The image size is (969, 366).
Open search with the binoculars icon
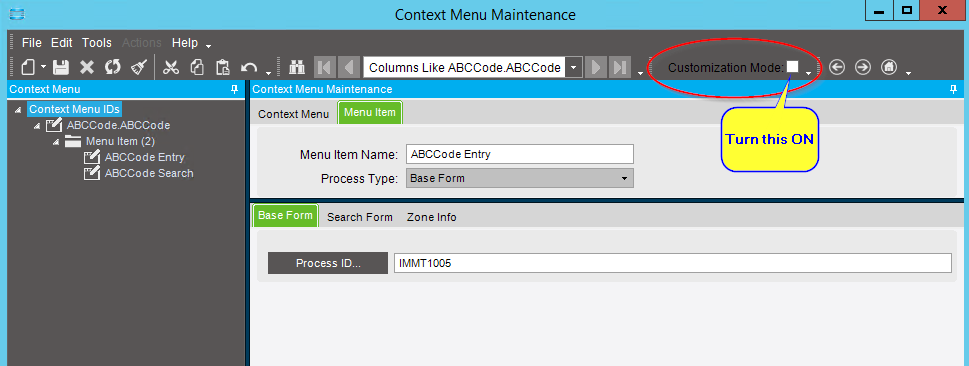pos(298,67)
